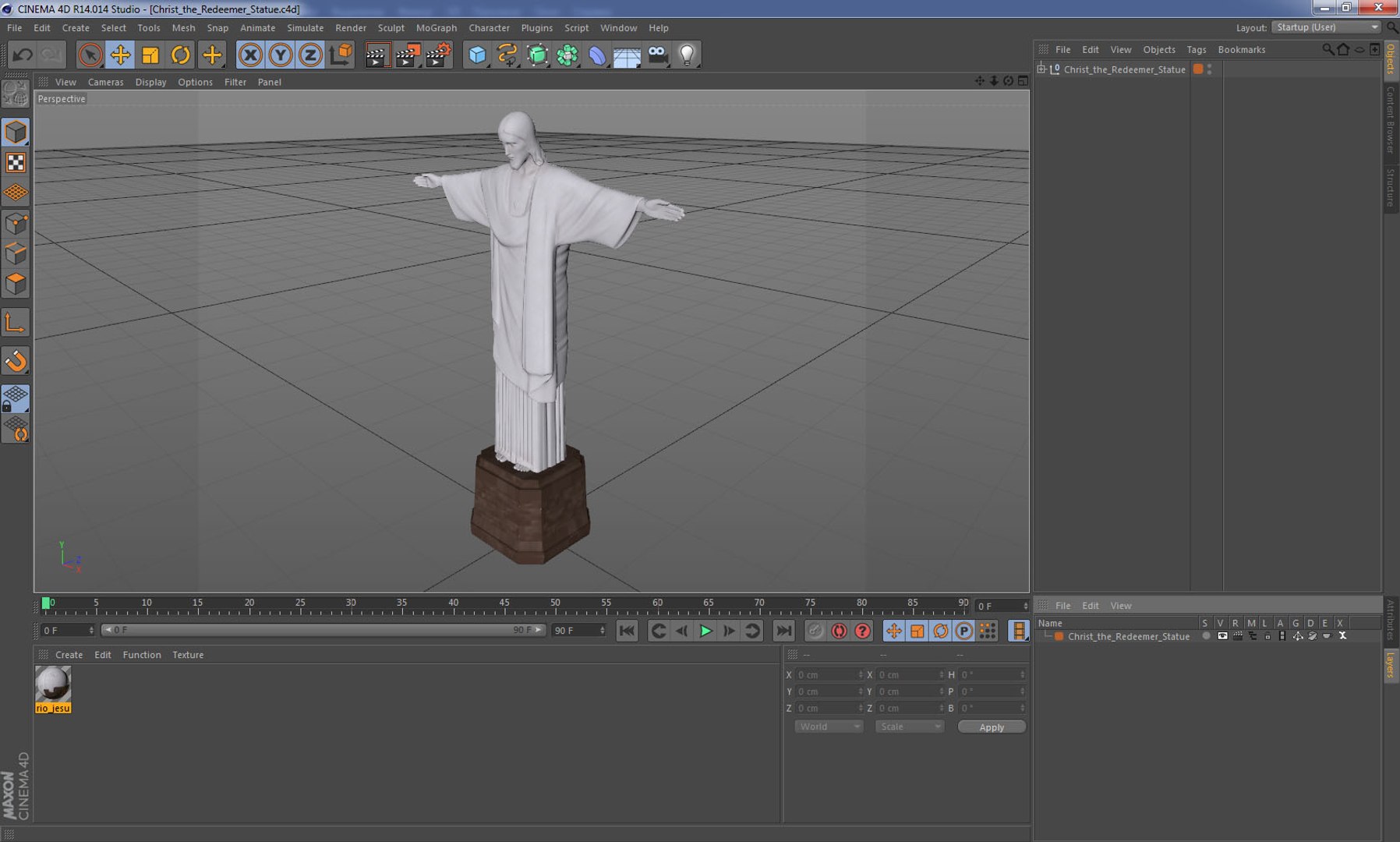Image resolution: width=1400 pixels, height=842 pixels.
Task: Click the Array modeling object icon
Action: click(x=567, y=55)
